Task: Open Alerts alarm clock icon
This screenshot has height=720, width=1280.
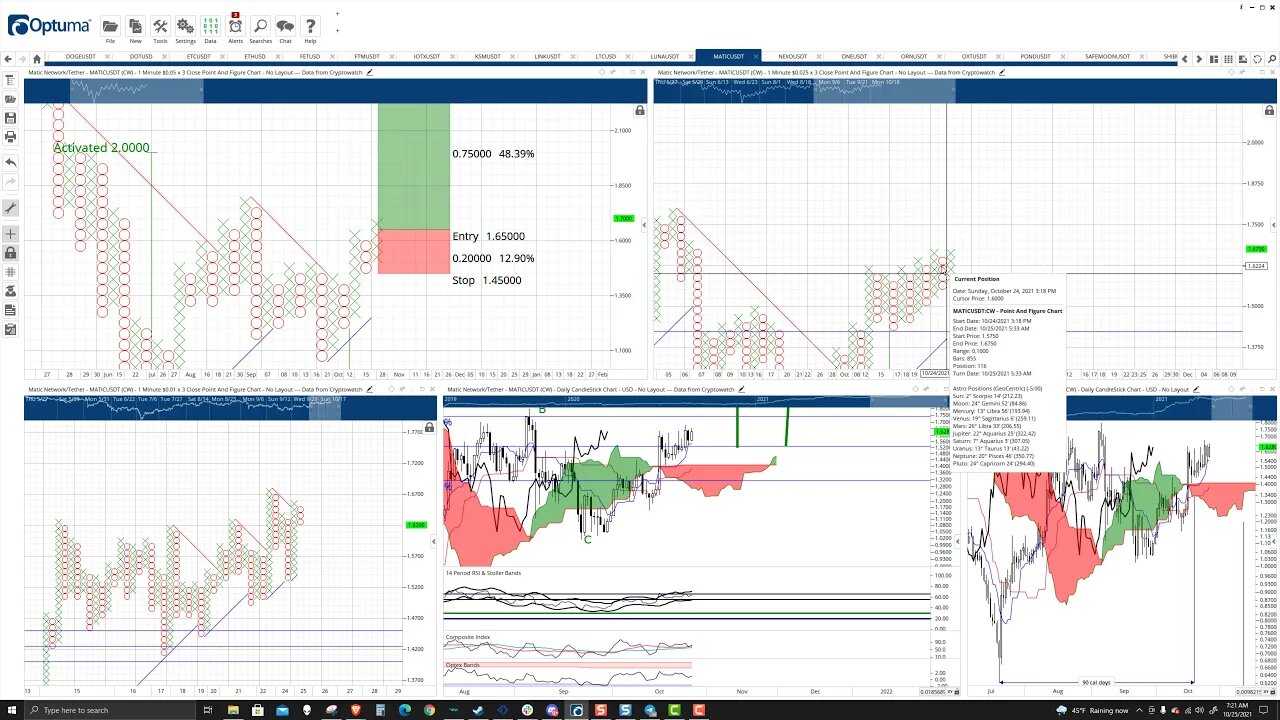Action: pyautogui.click(x=235, y=26)
